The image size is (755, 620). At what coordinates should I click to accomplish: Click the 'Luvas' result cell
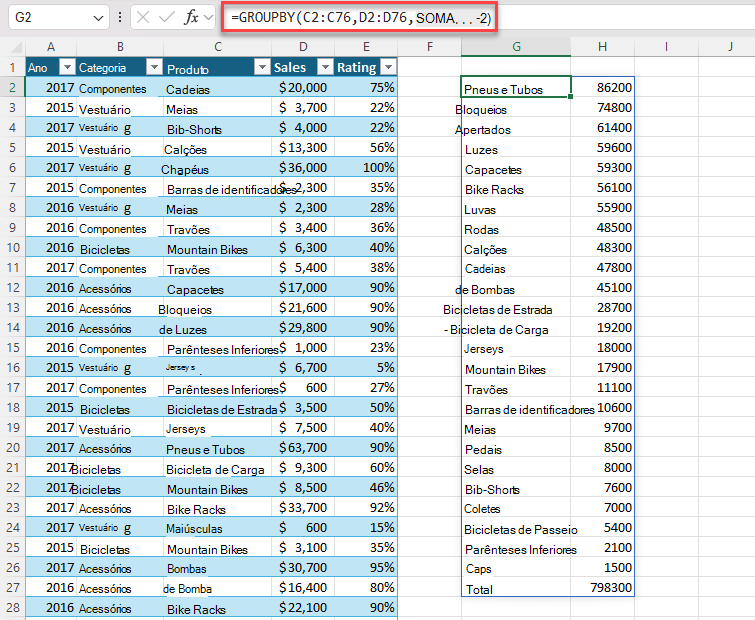(516, 207)
